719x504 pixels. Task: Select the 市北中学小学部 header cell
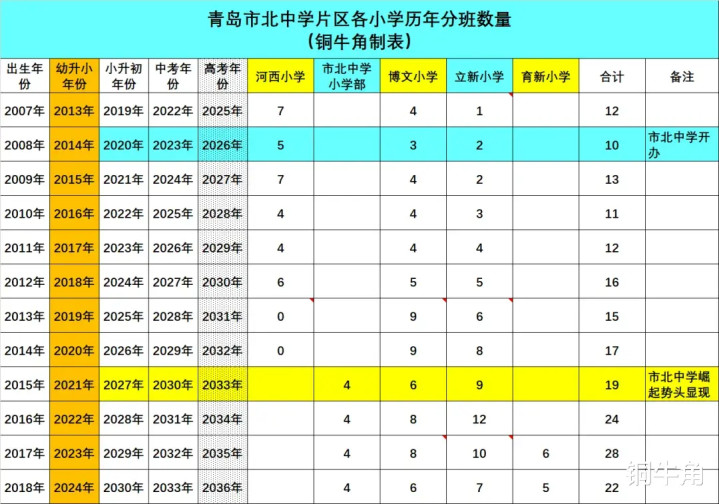347,76
